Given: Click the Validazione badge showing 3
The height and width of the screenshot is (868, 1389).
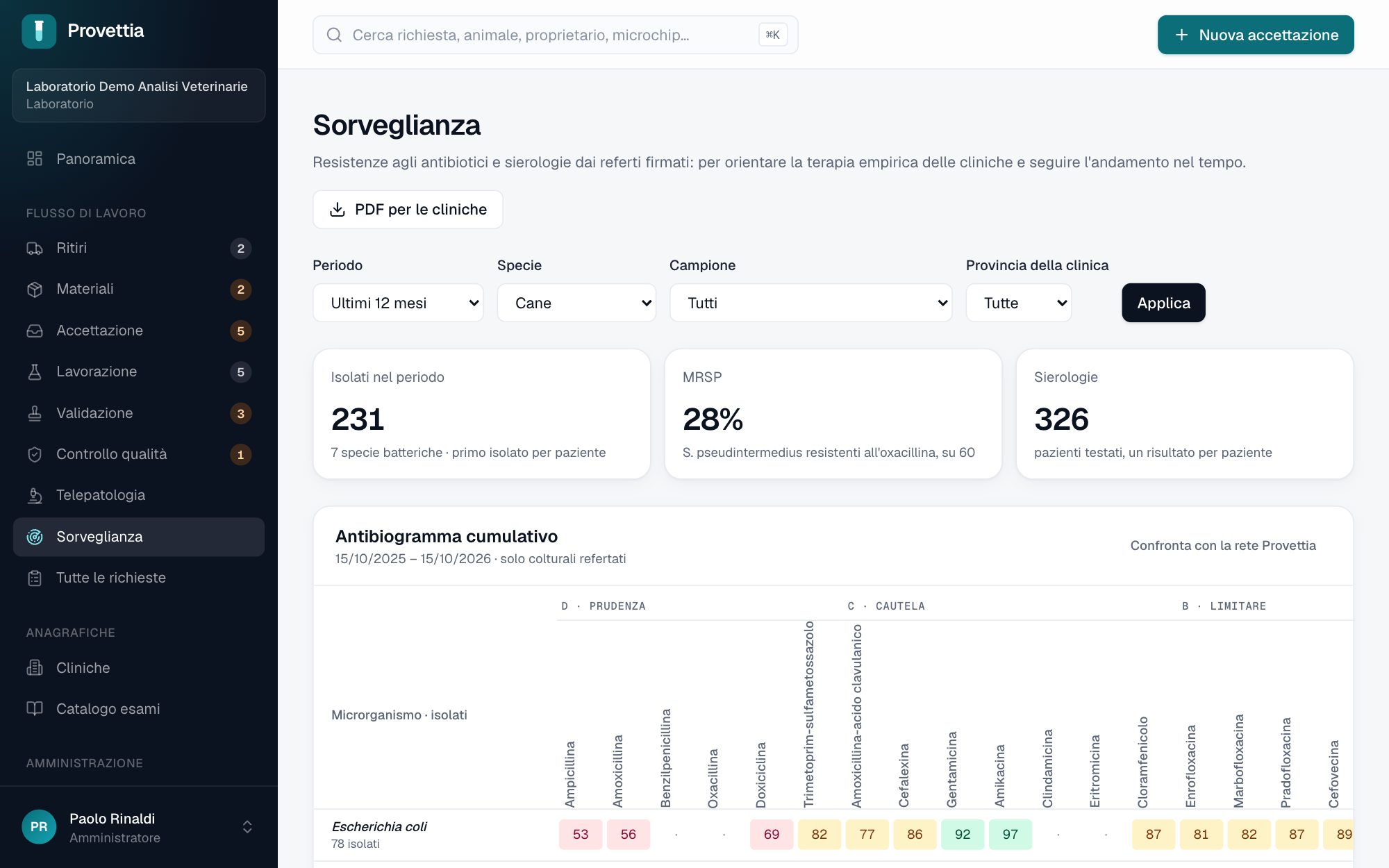Looking at the screenshot, I should tap(240, 414).
